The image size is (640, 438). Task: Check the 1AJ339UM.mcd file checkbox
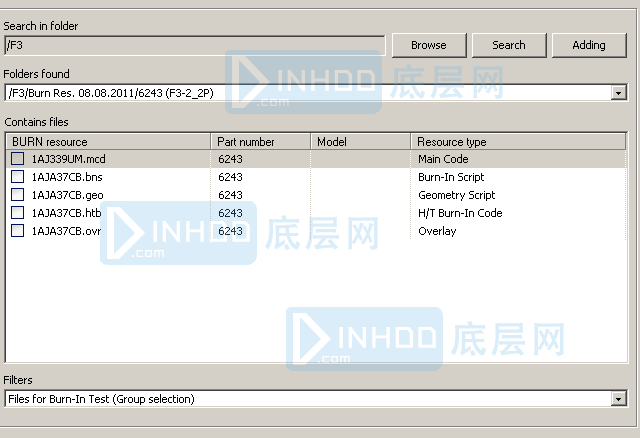(18, 159)
